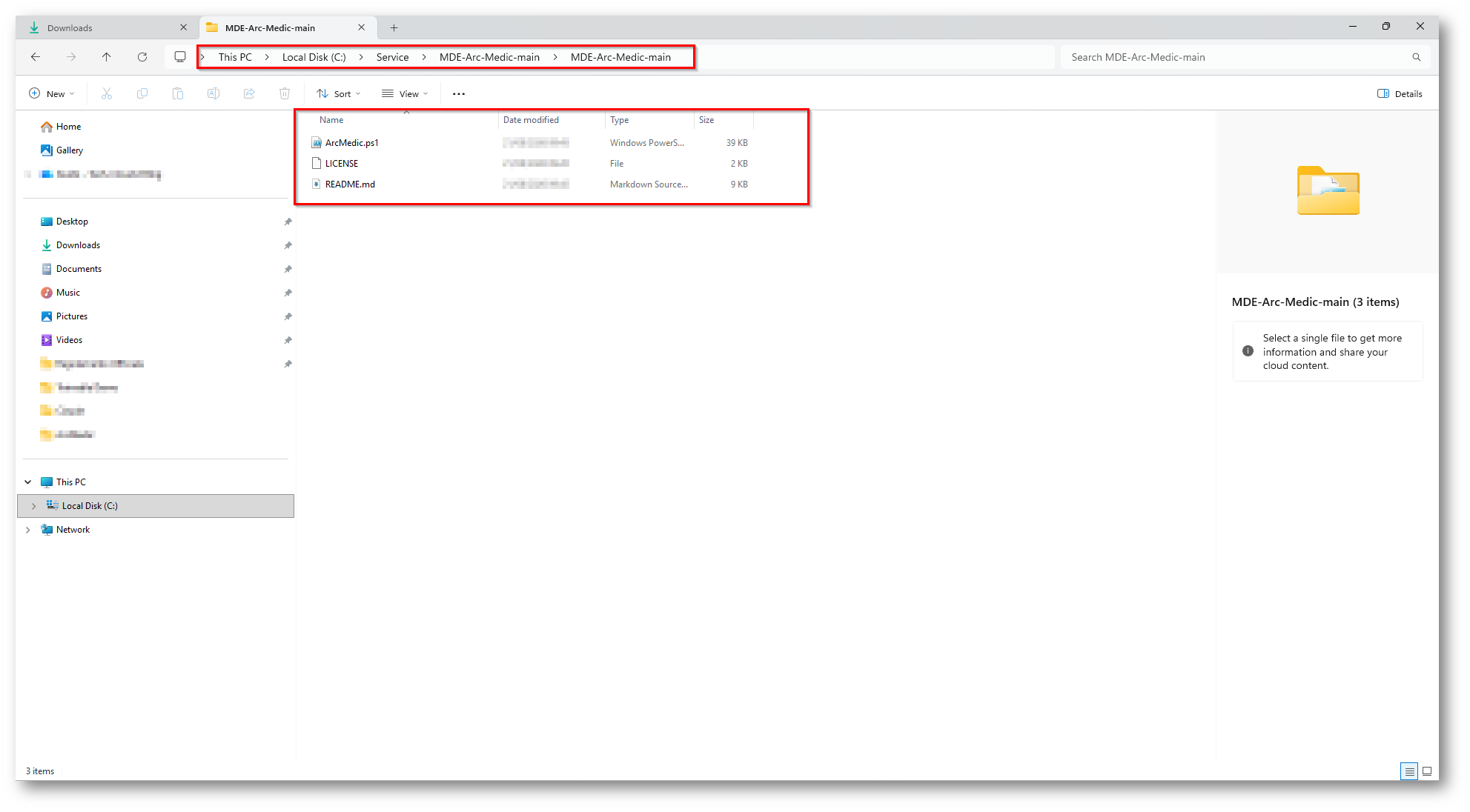
Task: Add a new File Explorer tab
Action: click(x=394, y=28)
